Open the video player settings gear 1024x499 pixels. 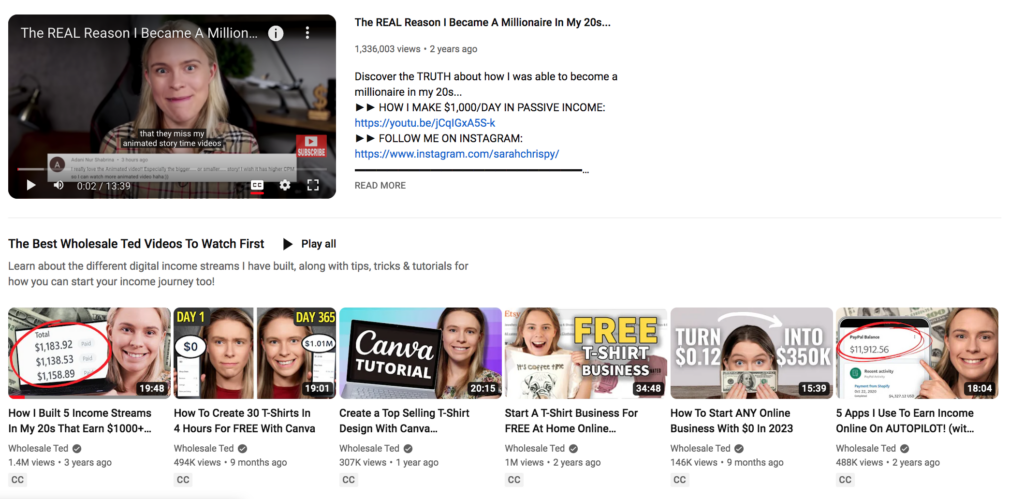[x=285, y=185]
